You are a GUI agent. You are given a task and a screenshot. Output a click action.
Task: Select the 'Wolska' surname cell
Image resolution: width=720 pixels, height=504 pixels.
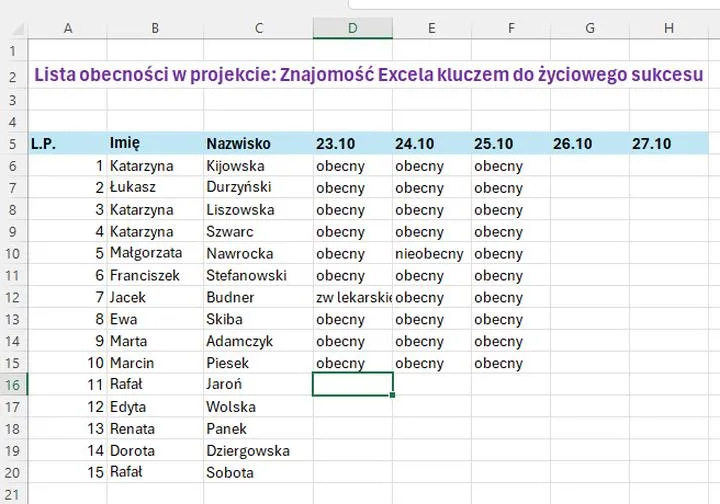[259, 407]
